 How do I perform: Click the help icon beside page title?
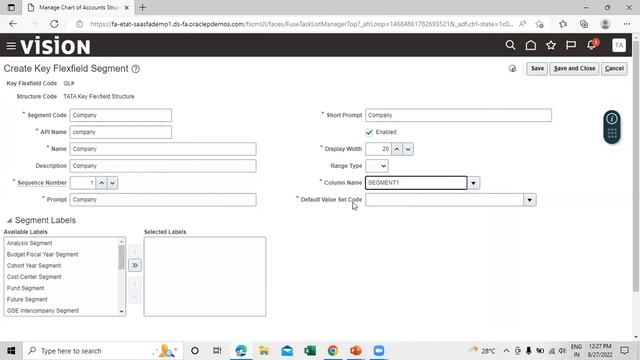tap(136, 69)
